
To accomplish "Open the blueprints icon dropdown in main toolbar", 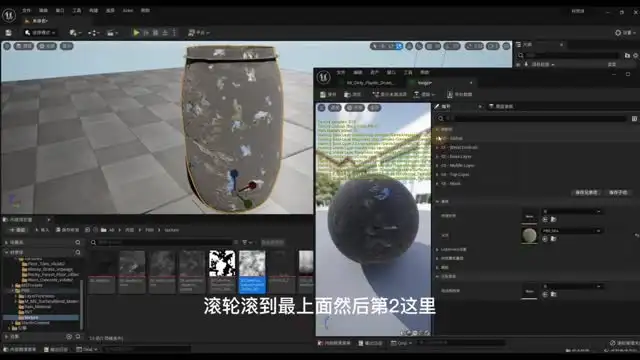I will [x=93, y=33].
